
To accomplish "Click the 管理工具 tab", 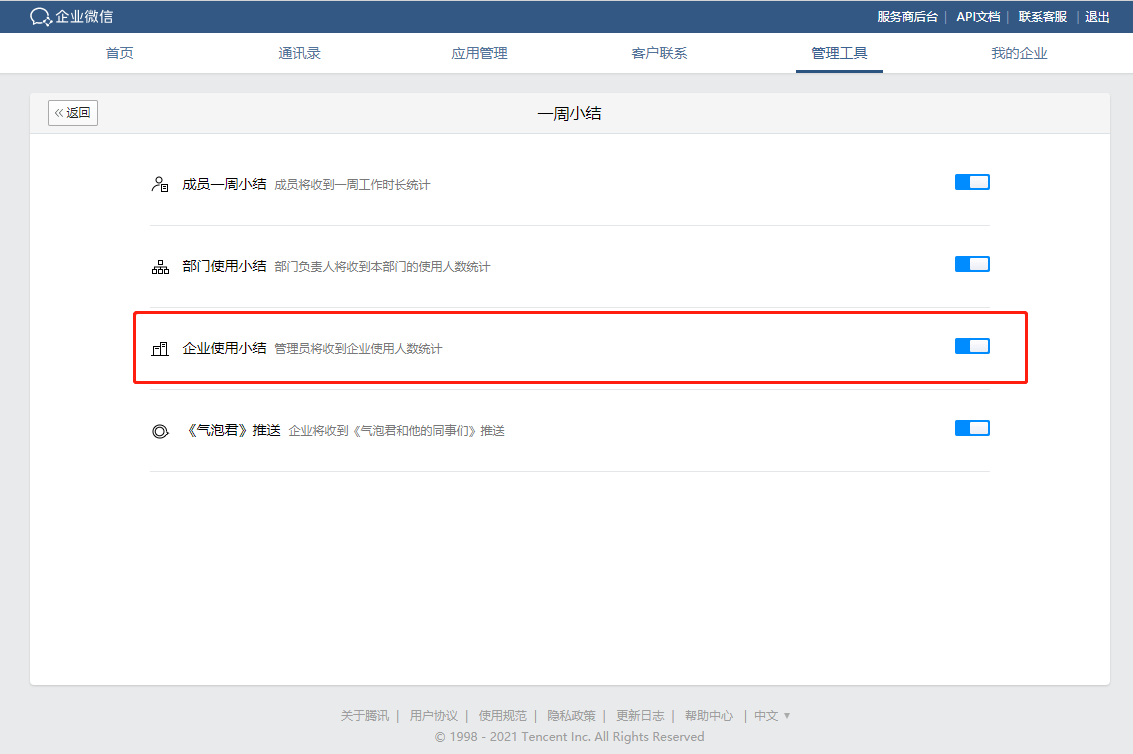I will (839, 53).
